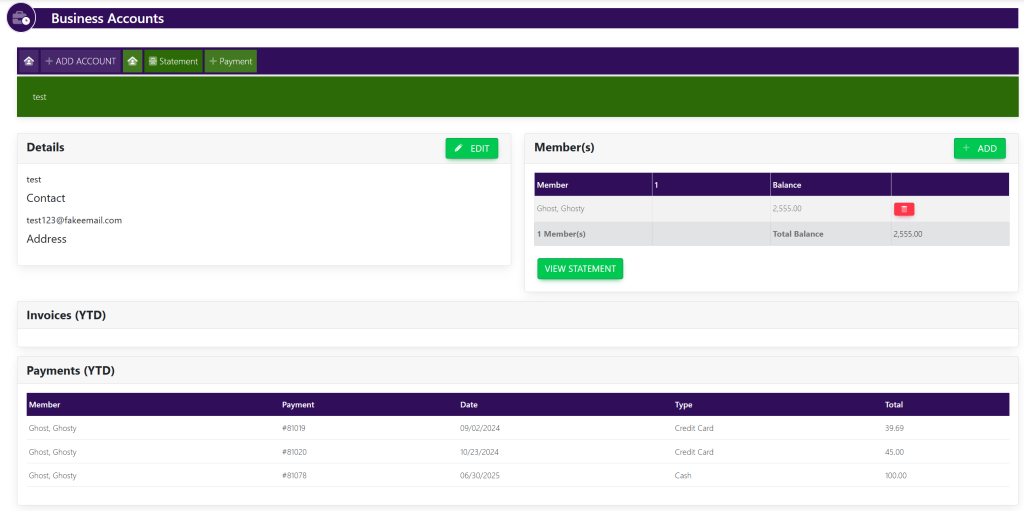Click the Payment toolbar button
1024x511 pixels.
(231, 61)
